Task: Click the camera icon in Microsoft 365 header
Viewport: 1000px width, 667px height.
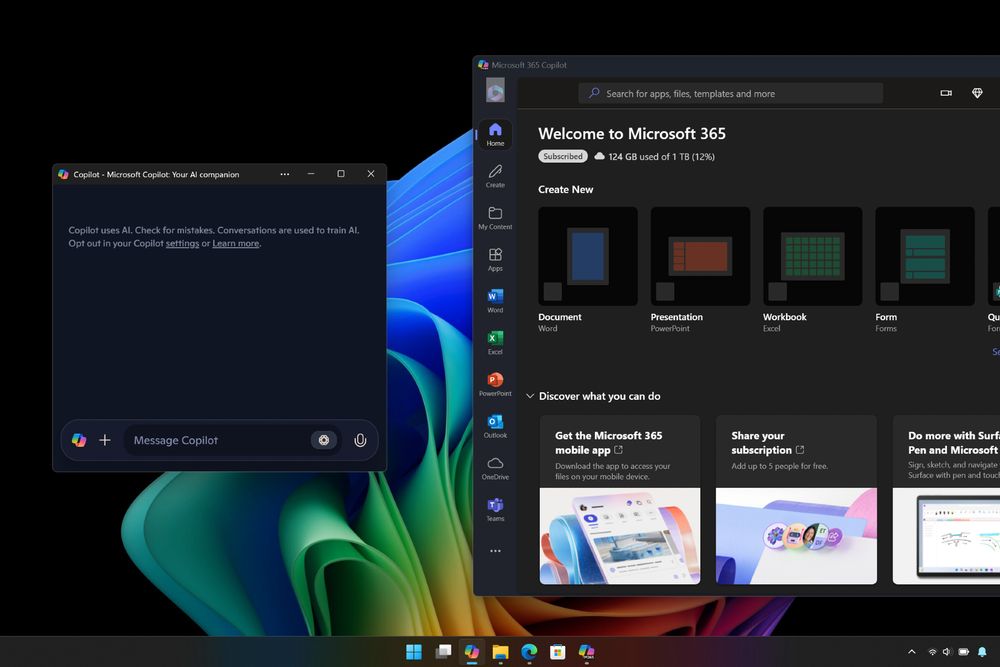Action: click(x=946, y=93)
